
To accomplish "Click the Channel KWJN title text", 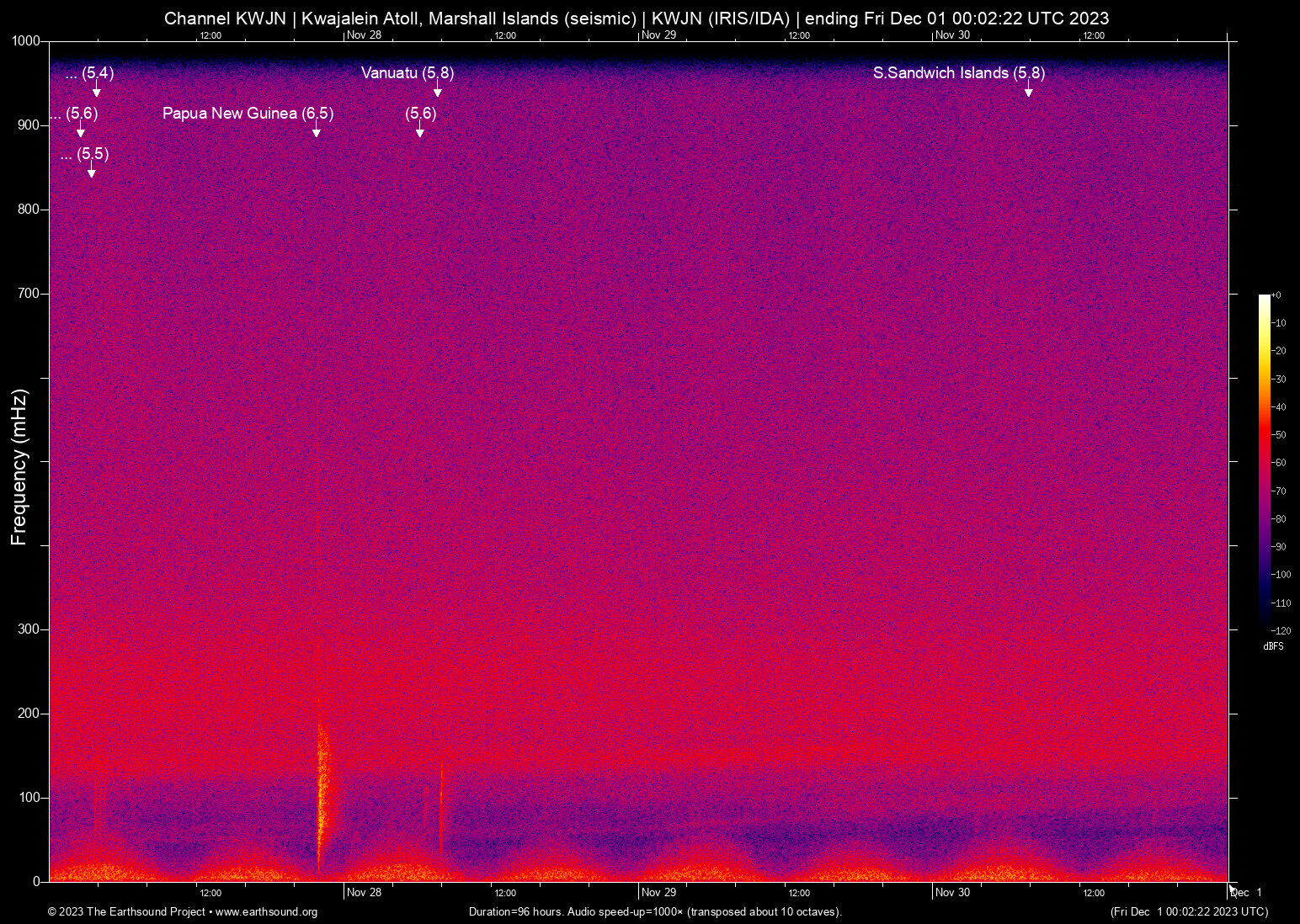I will coord(223,18).
